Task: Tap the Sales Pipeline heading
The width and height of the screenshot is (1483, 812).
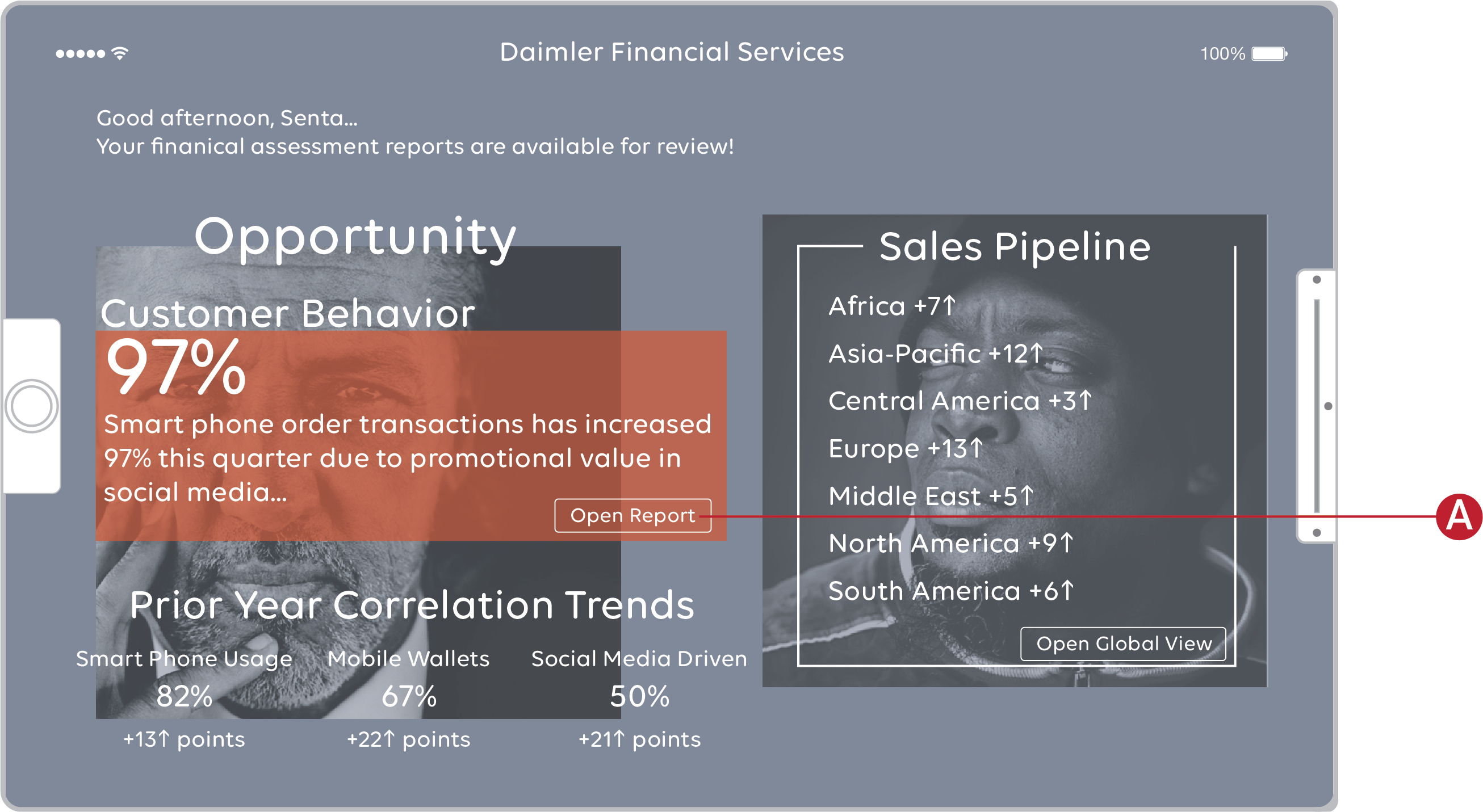Action: [1015, 247]
